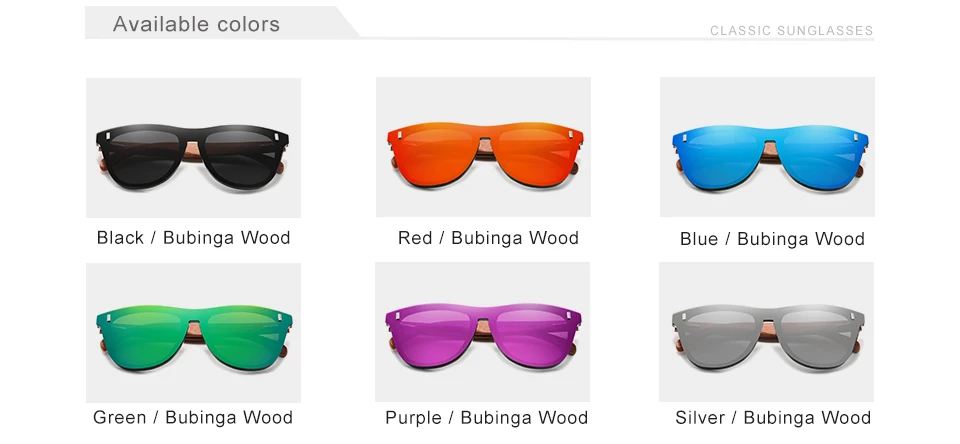Click the Available colors heading
This screenshot has width=960, height=444.
[197, 24]
